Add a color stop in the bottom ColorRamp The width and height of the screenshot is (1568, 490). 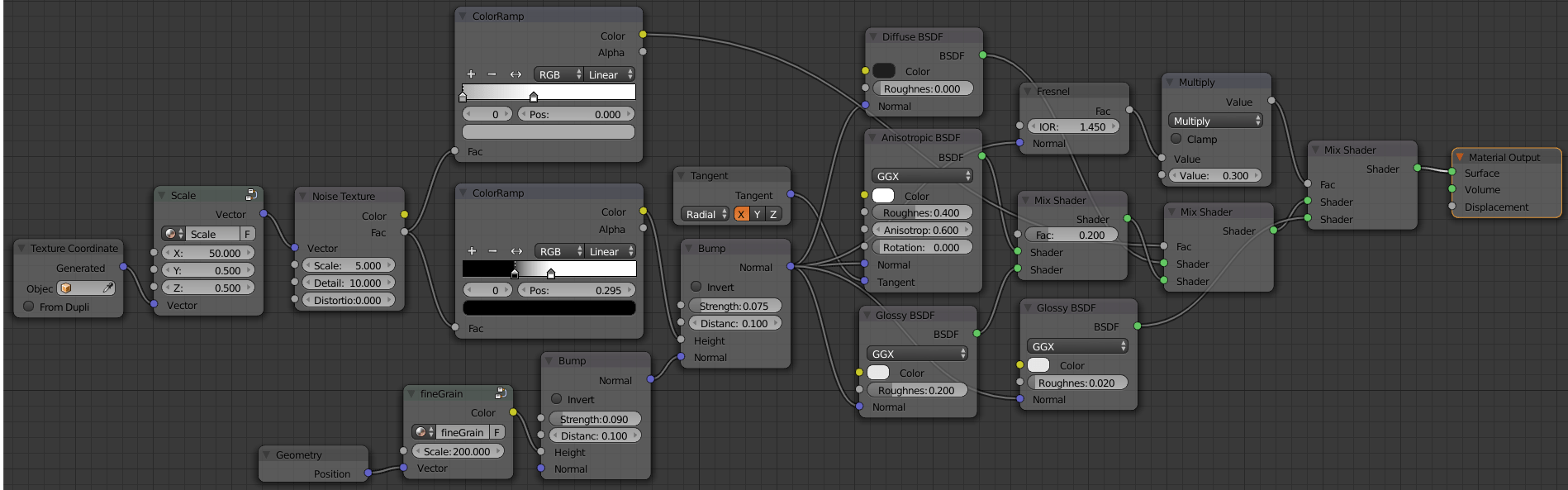[x=472, y=251]
